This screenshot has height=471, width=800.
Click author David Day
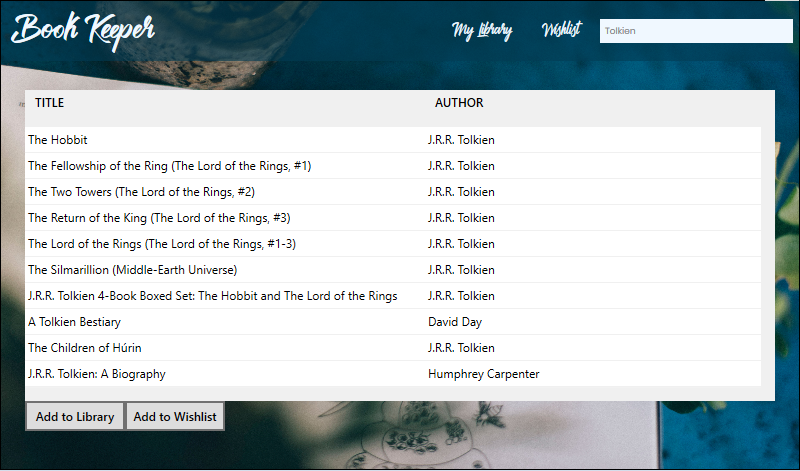pos(455,322)
